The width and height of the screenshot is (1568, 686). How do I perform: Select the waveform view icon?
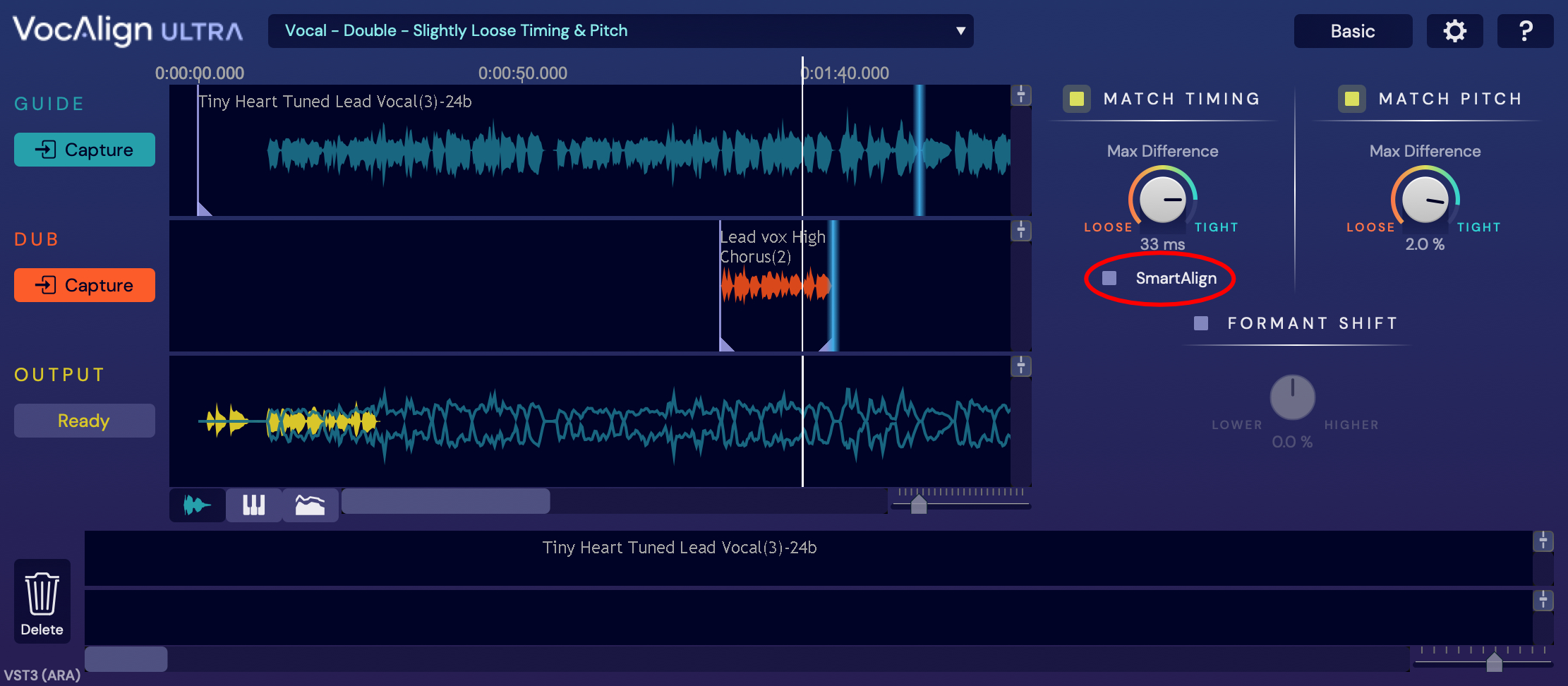[197, 505]
